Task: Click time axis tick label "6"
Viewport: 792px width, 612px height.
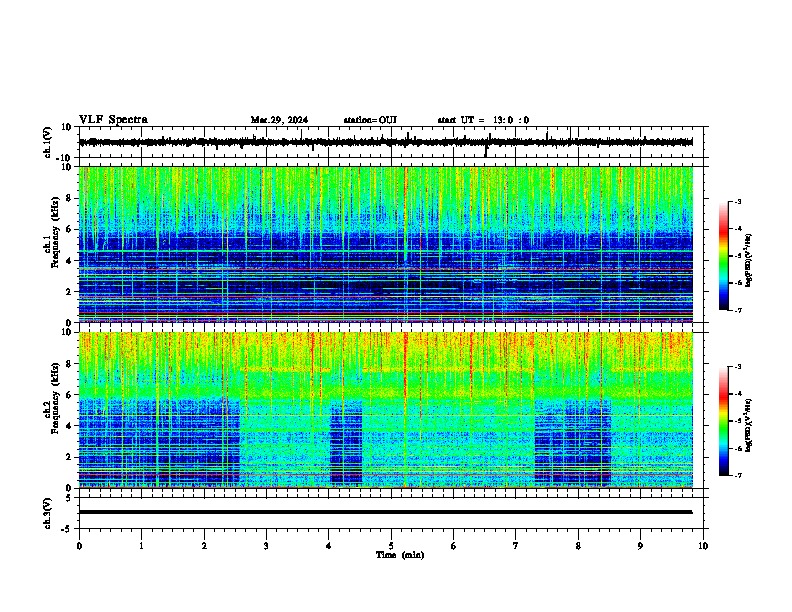Action: tap(454, 546)
